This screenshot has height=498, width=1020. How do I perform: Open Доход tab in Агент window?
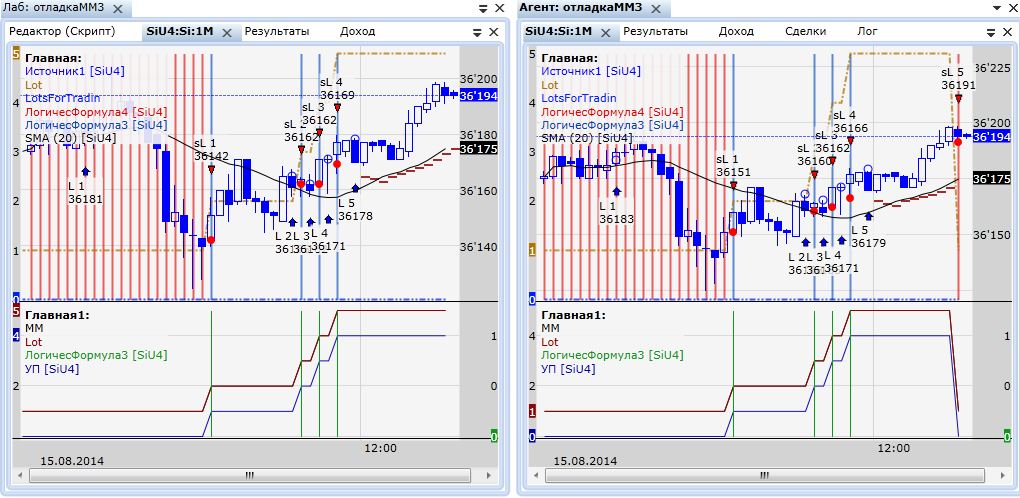click(736, 31)
